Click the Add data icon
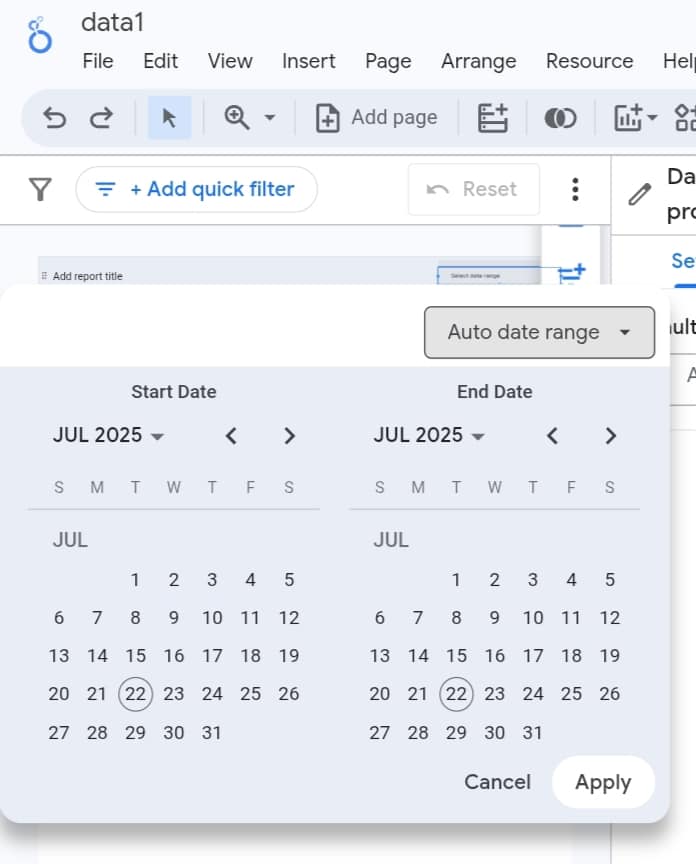This screenshot has height=864, width=696. (x=492, y=118)
